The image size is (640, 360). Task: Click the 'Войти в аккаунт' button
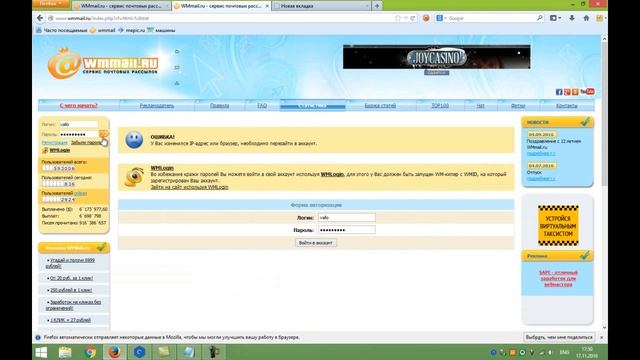[x=316, y=243]
